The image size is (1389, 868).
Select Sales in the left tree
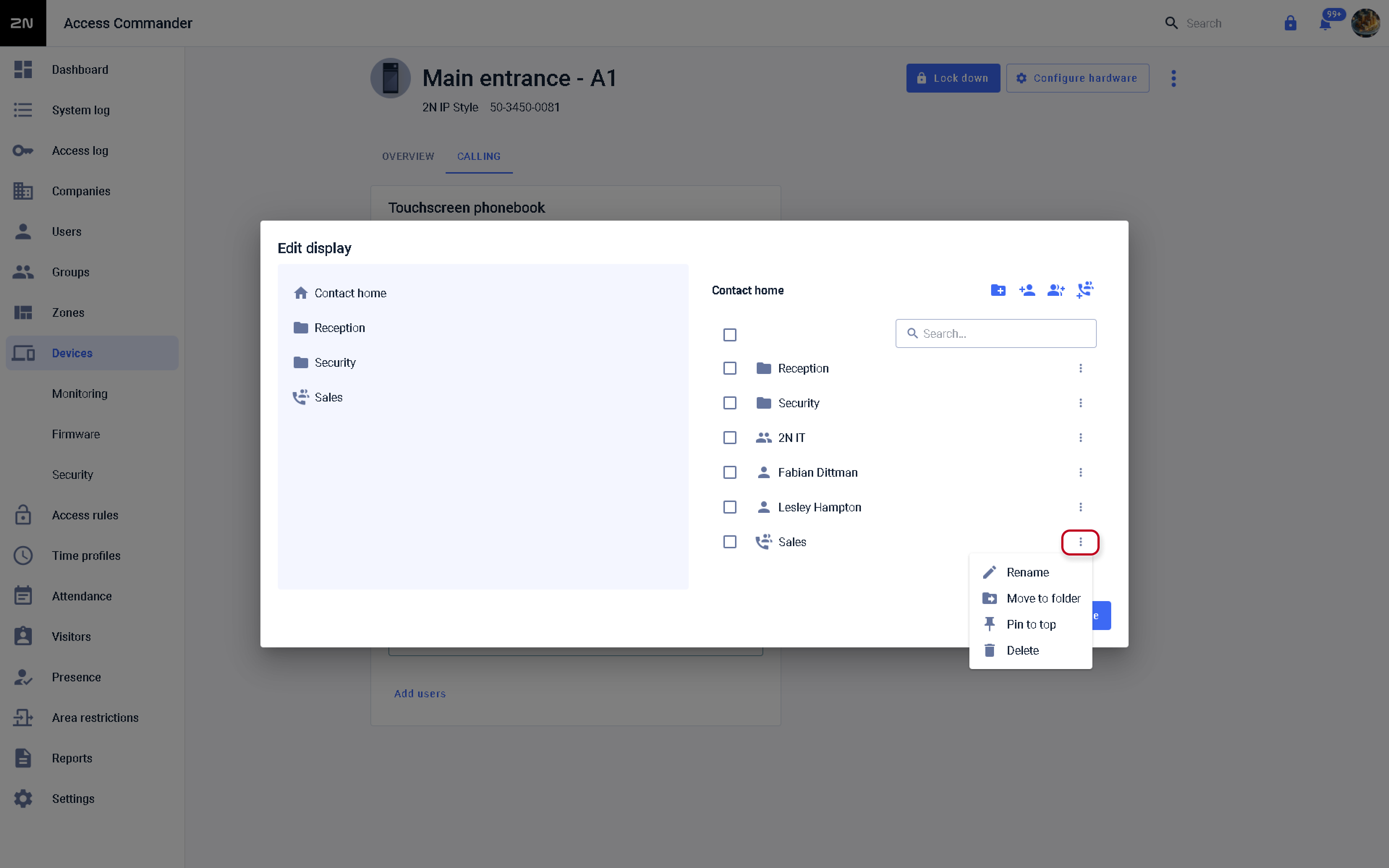(x=317, y=397)
